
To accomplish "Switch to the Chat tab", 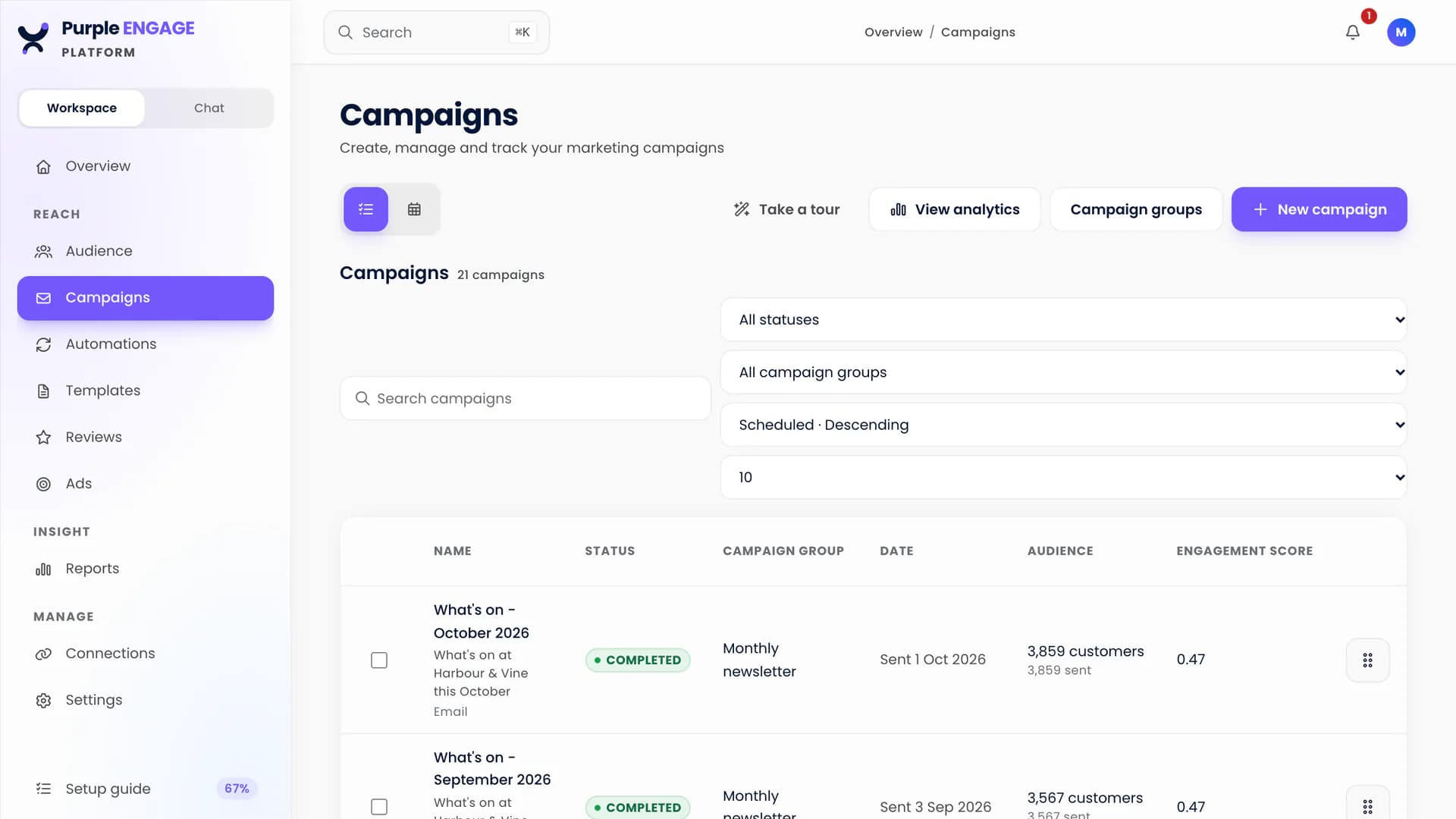I will tap(209, 108).
